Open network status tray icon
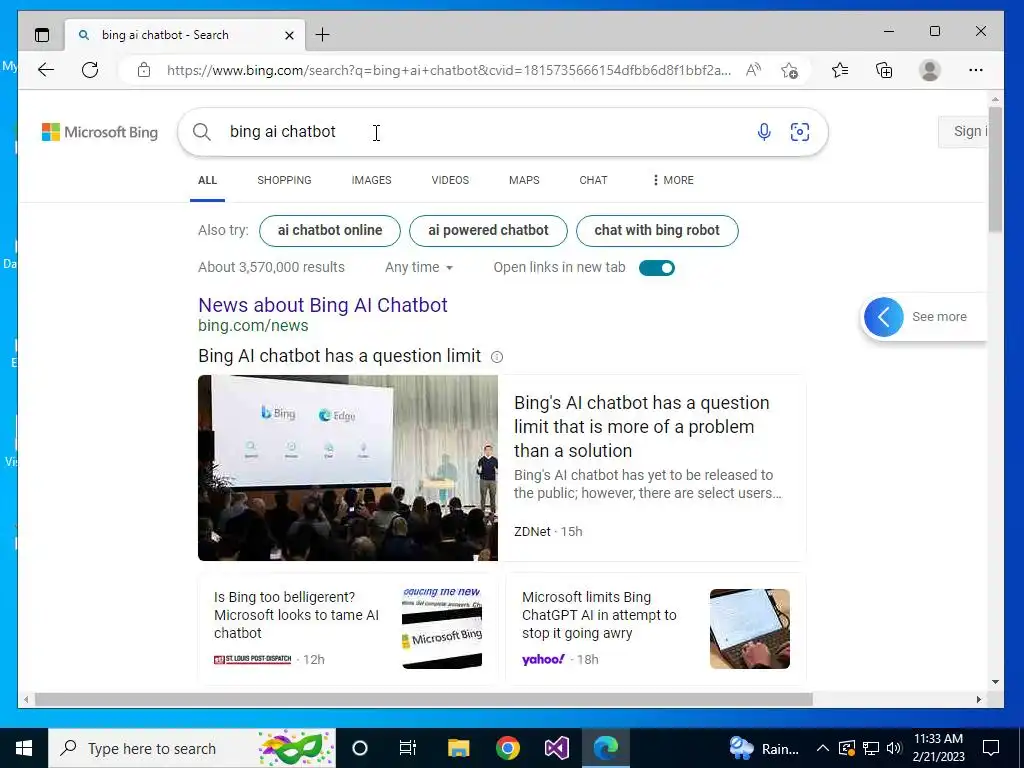 tap(871, 748)
